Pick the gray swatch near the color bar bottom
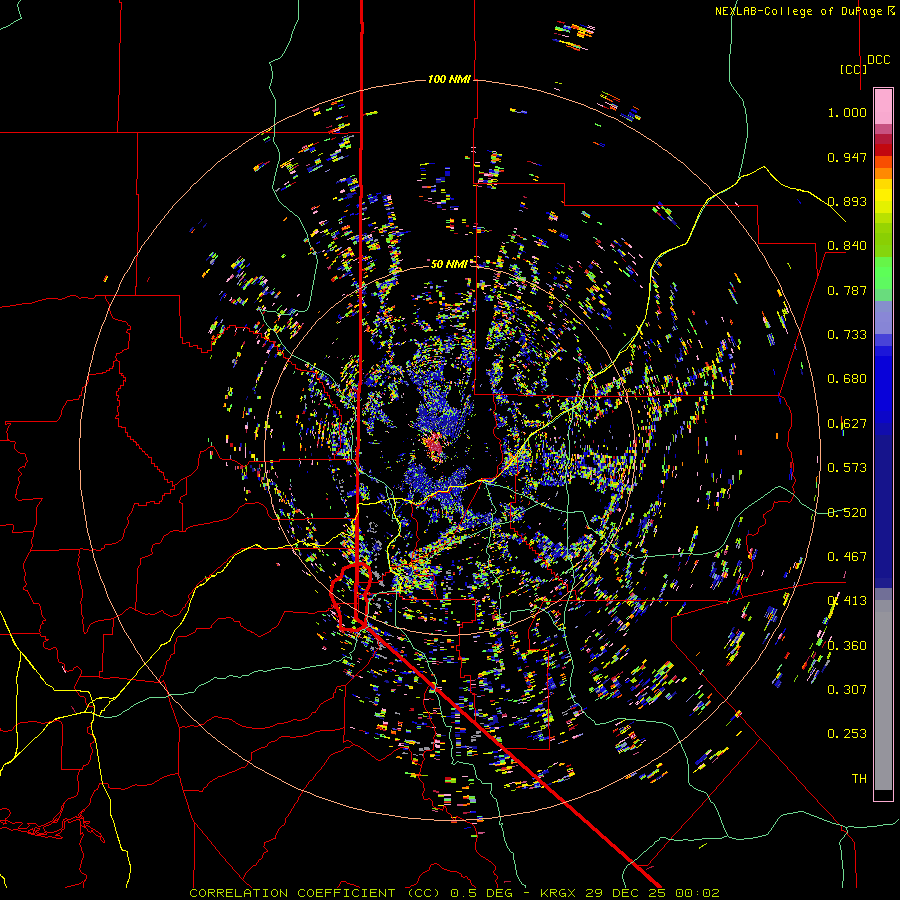 (883, 695)
